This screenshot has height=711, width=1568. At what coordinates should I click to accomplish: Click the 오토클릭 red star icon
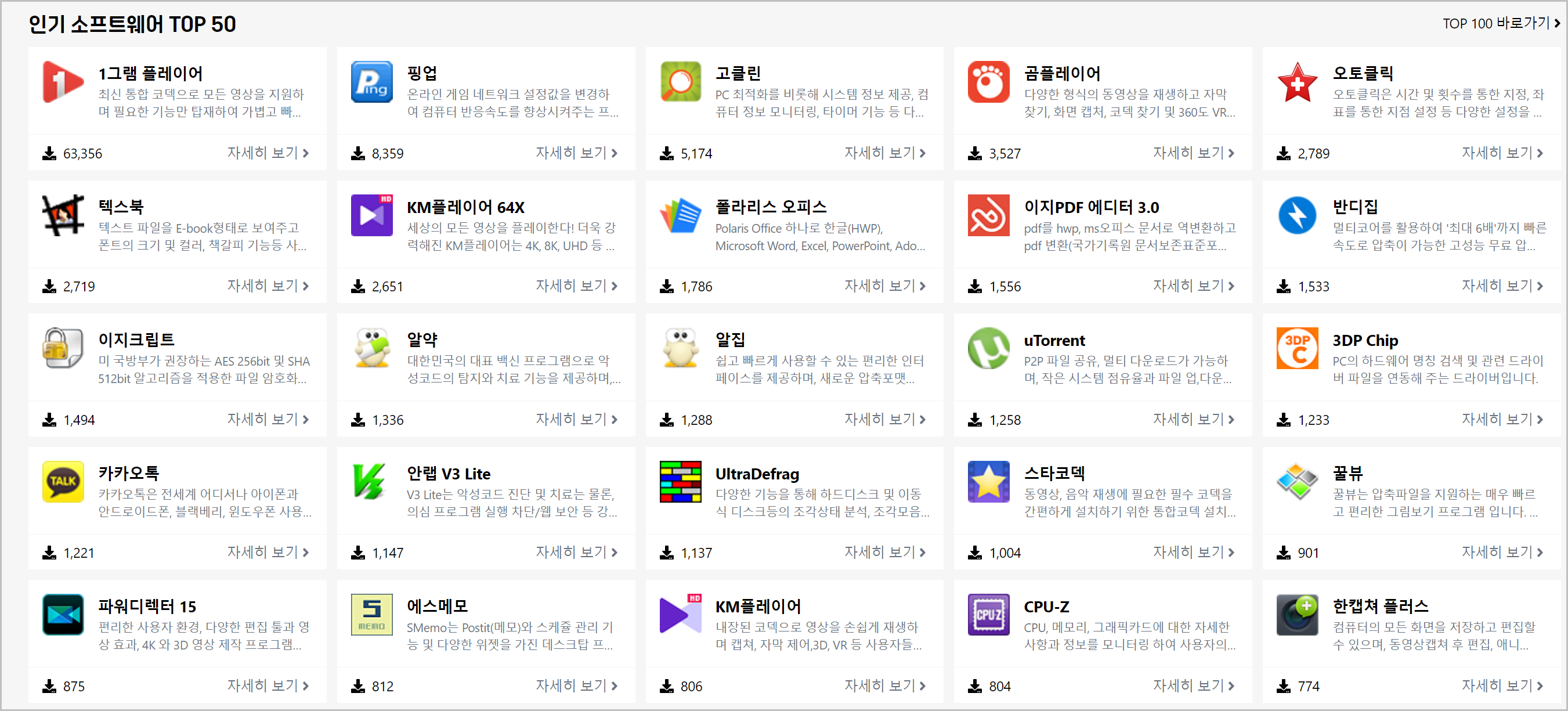(1296, 82)
